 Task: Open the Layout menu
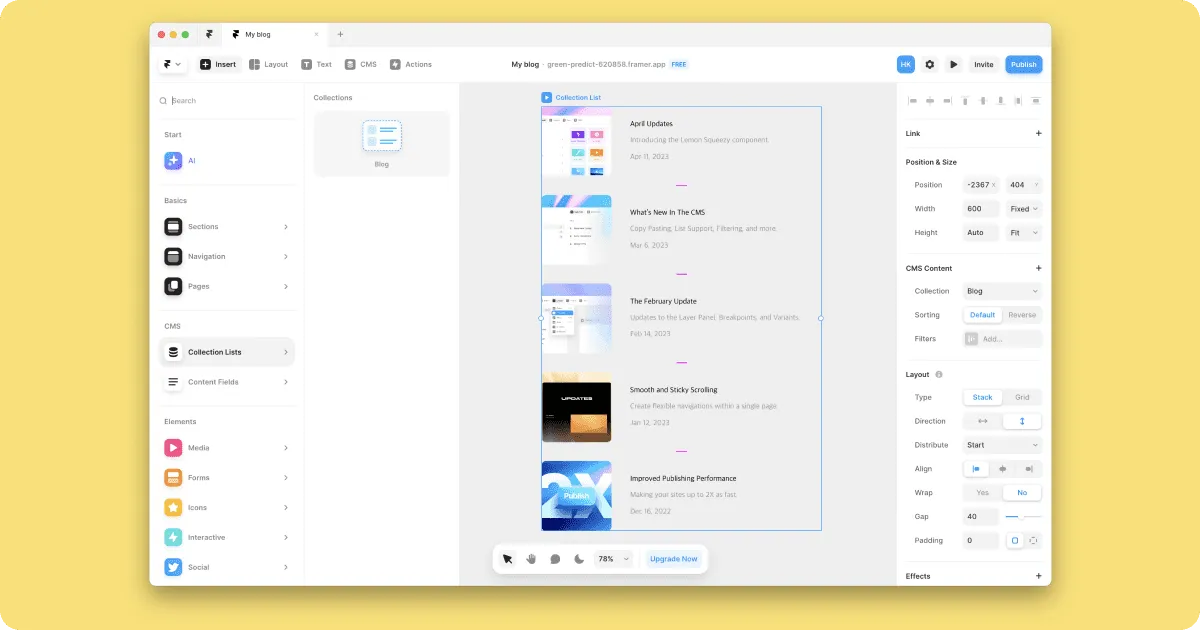[268, 64]
